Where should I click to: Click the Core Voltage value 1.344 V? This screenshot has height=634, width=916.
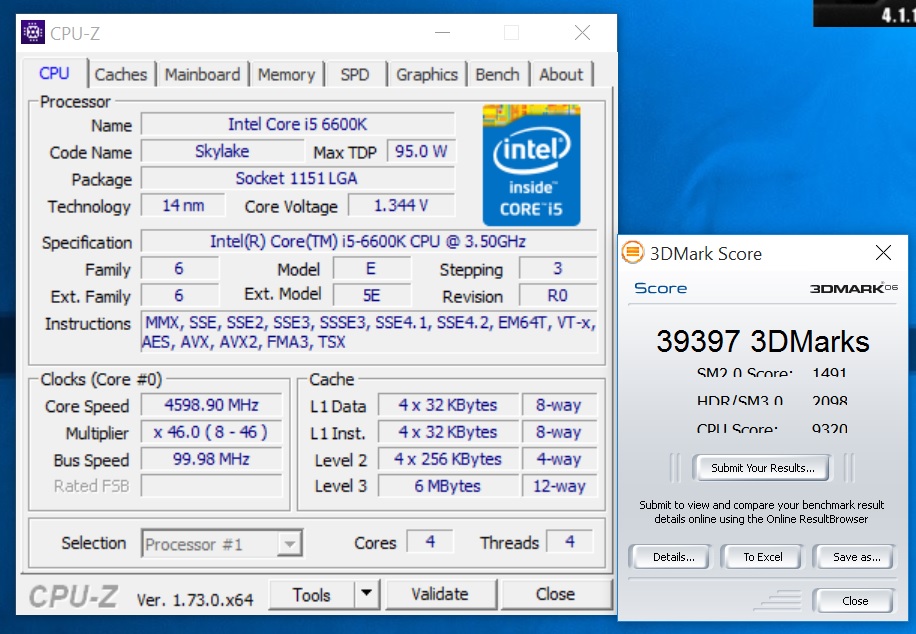point(401,205)
